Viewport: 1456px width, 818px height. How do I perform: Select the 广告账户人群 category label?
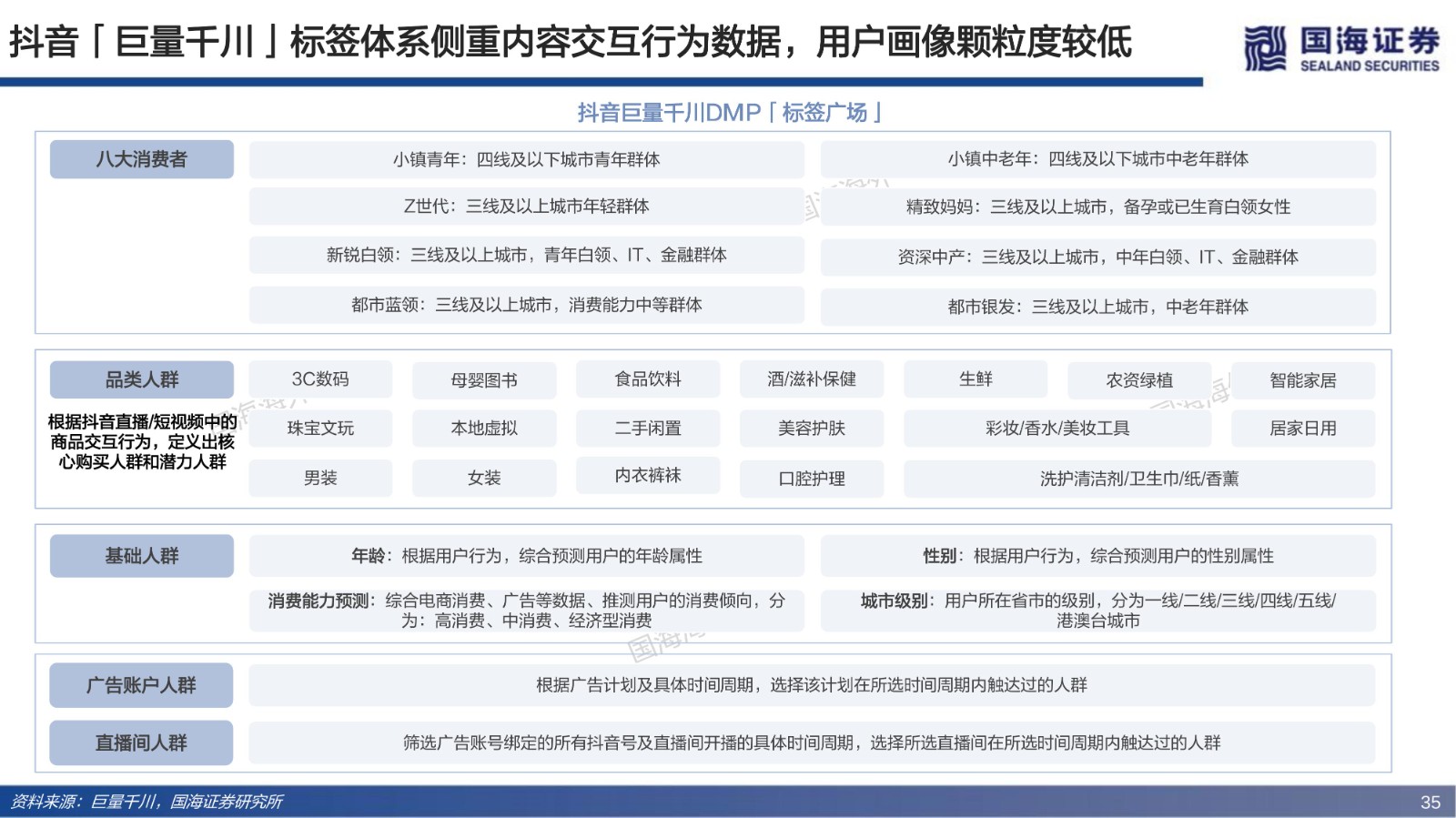click(141, 685)
